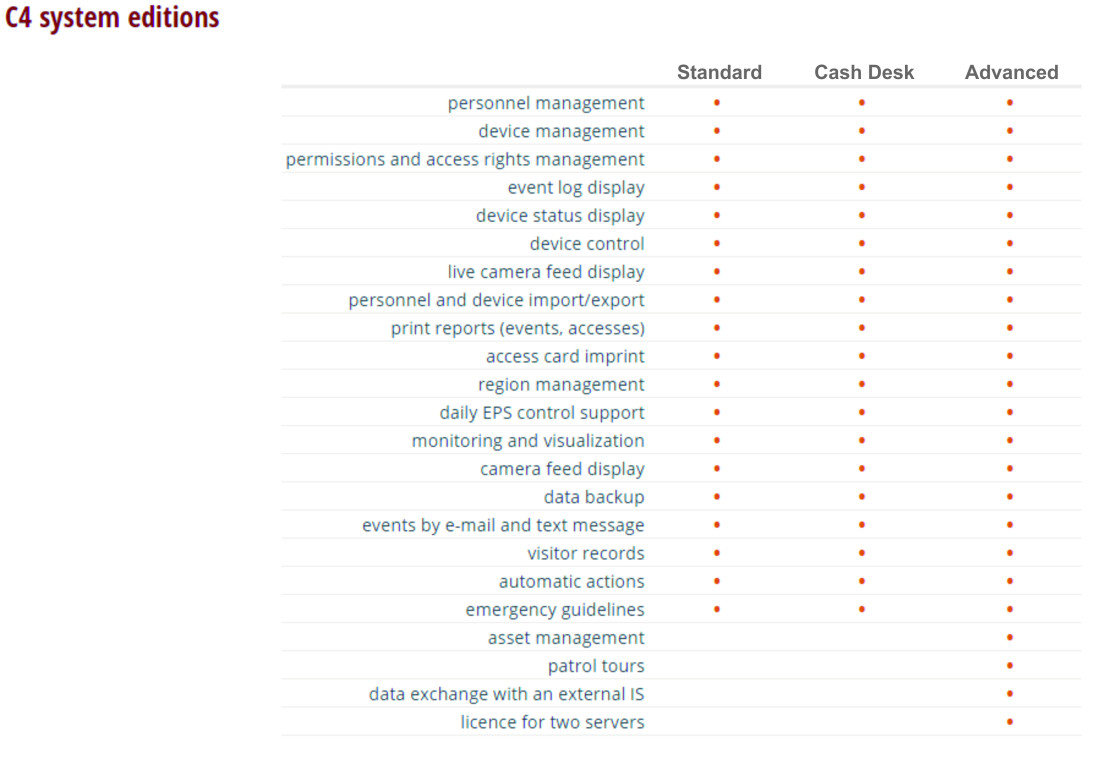Screen dimensions: 1100x759
Task: Click the Standard dot for emergency guidelines
Action: 717,609
